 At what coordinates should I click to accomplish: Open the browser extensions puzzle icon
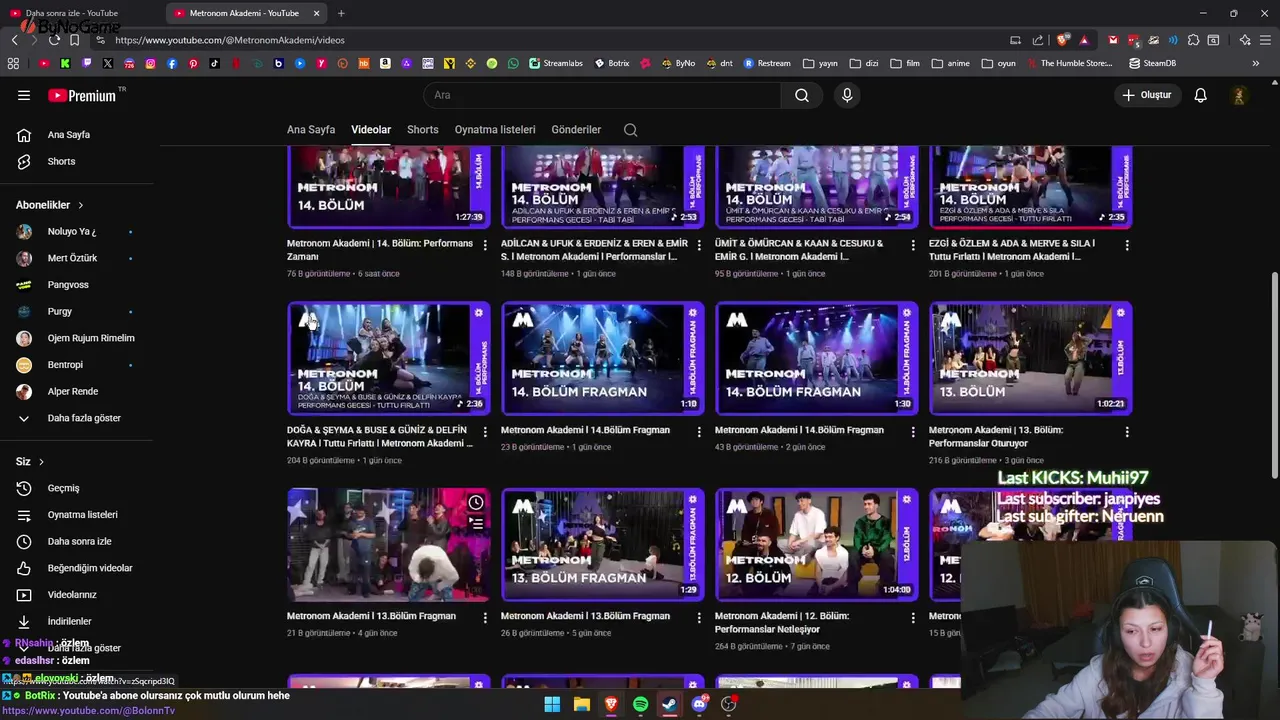pos(1192,40)
